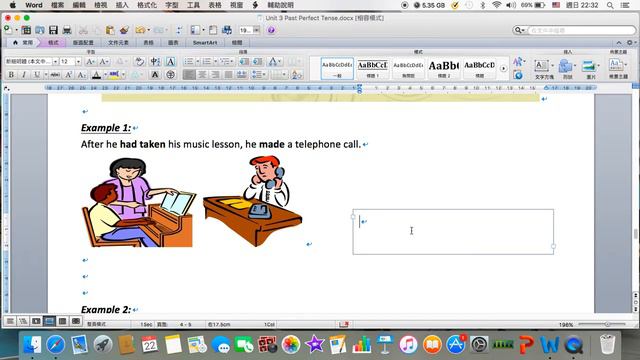Switch to Draft view button
640x360 pixels.
click(x=10, y=321)
